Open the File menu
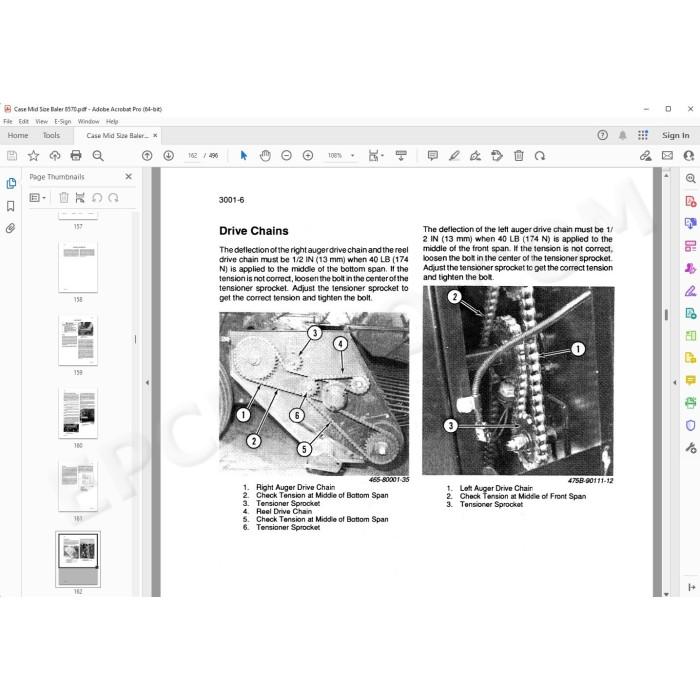 pyautogui.click(x=8, y=121)
